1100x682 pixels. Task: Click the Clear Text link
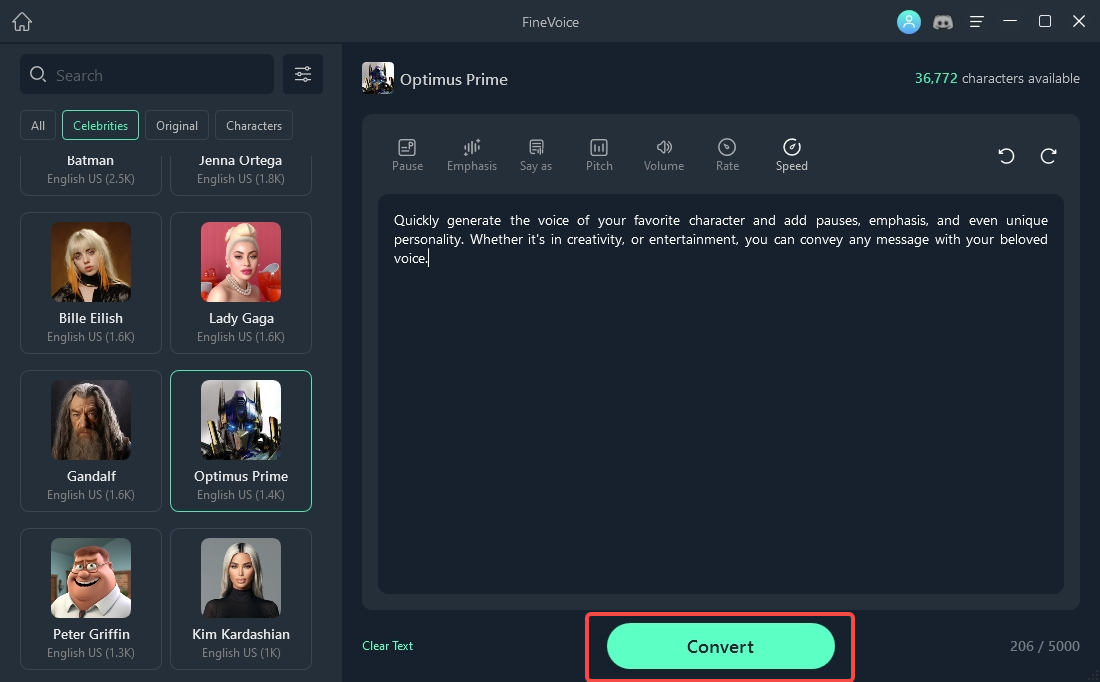click(x=387, y=646)
